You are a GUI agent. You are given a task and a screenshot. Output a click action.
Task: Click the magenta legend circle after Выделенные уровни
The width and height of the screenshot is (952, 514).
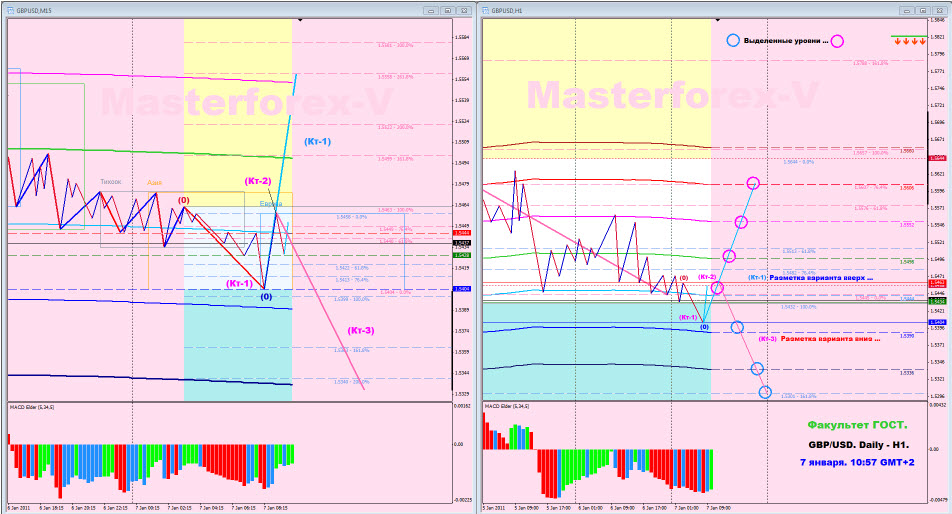pyautogui.click(x=837, y=41)
